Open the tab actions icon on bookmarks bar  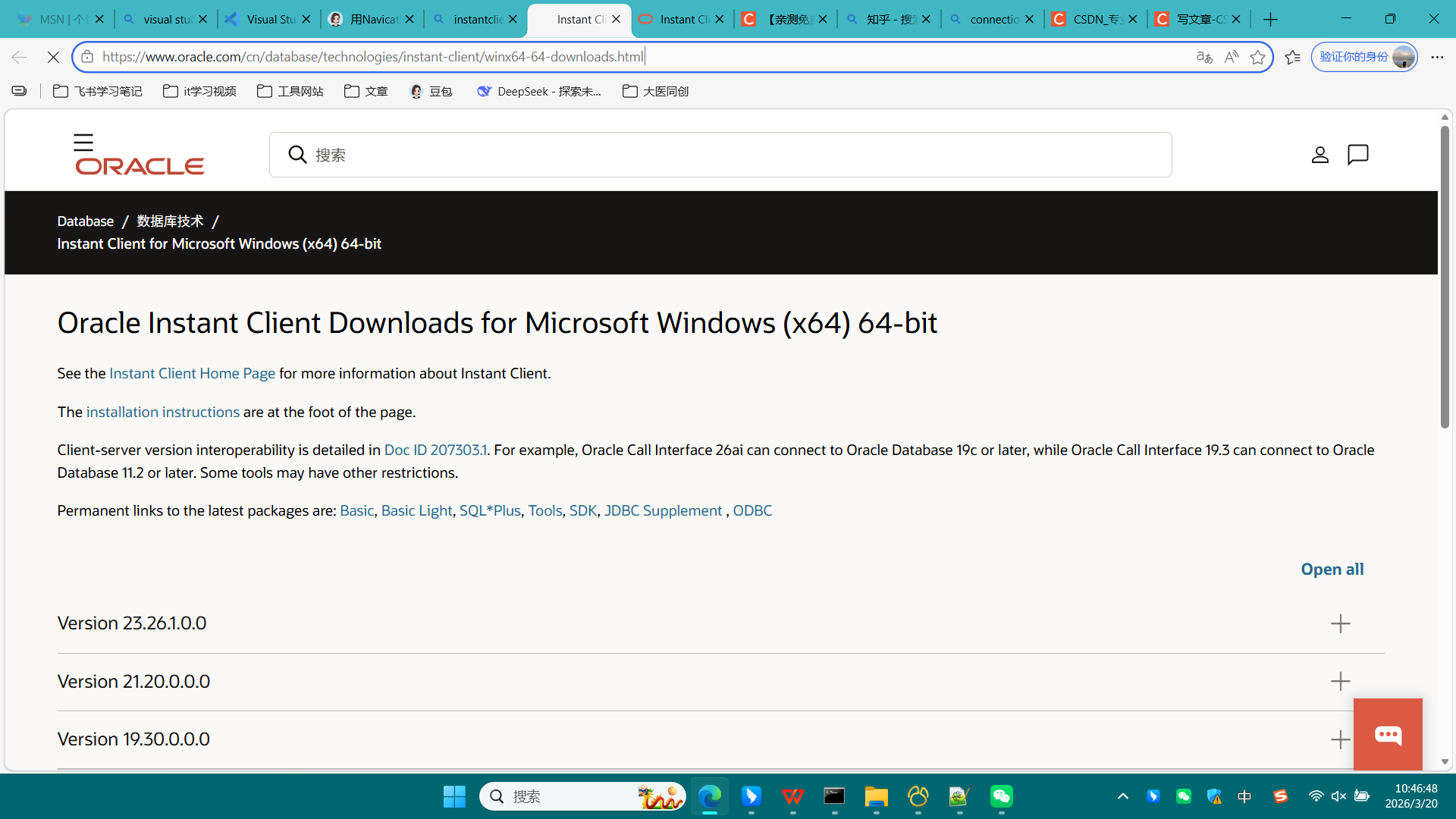[x=19, y=91]
